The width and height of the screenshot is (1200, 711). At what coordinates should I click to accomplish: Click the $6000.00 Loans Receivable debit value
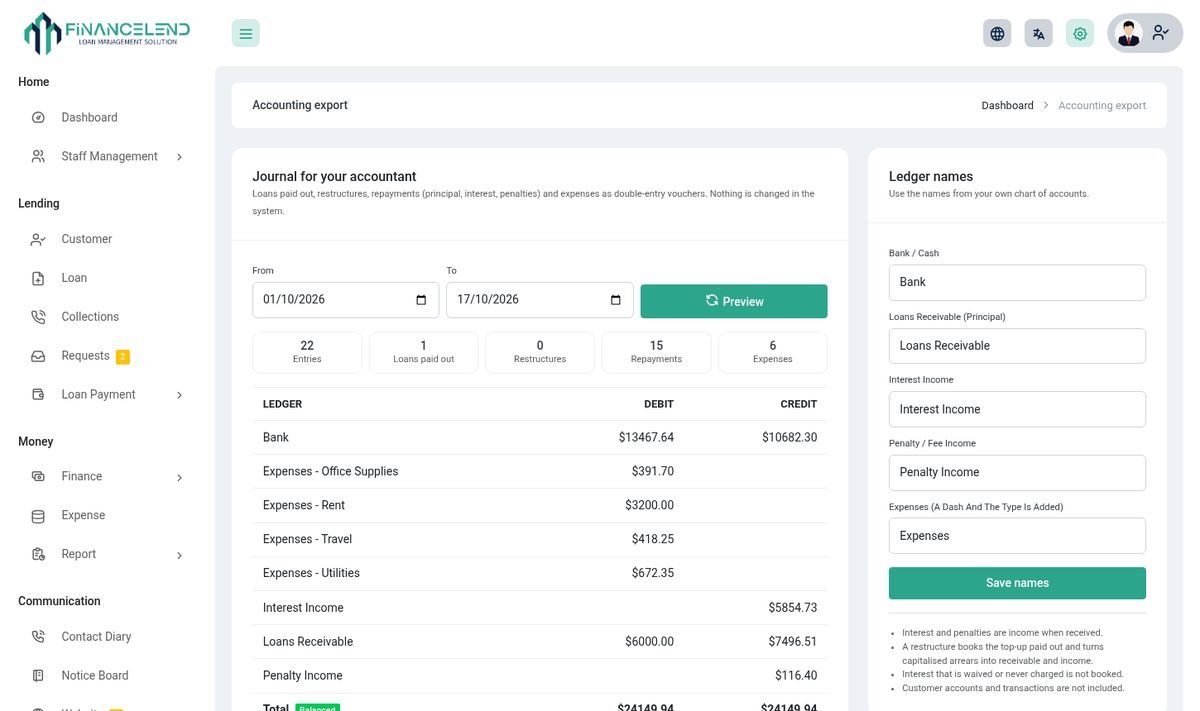650,641
